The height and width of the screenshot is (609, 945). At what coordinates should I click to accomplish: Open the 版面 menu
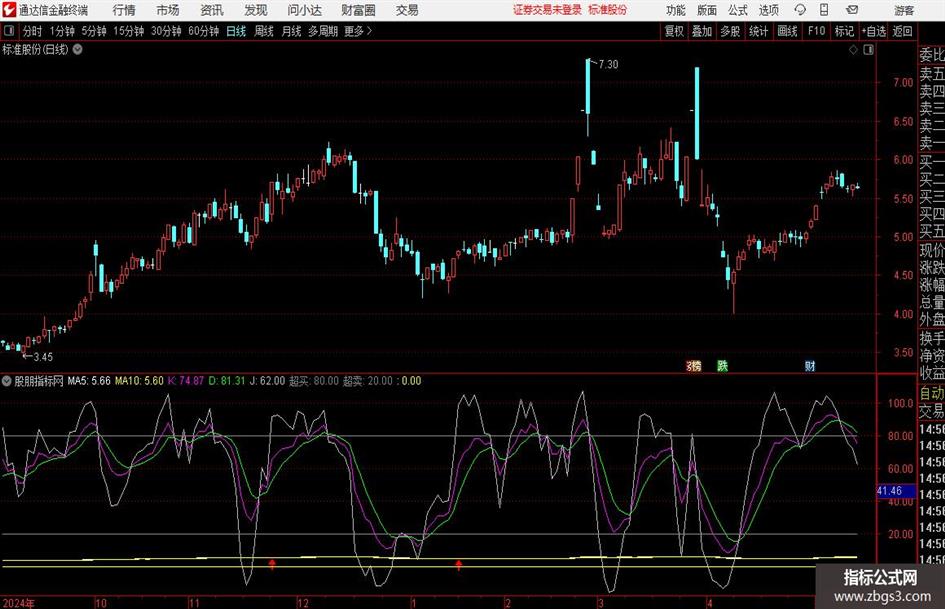(706, 10)
